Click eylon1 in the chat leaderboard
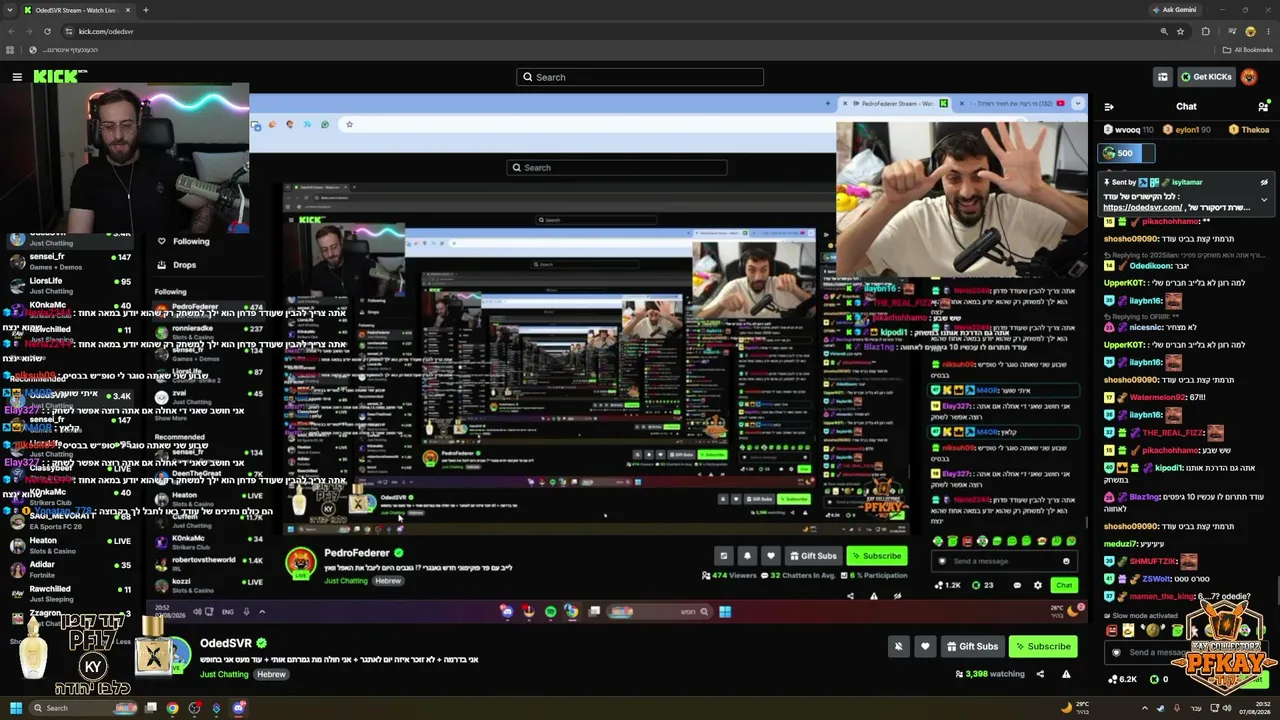Screen dimensions: 1280x720 1187,130
